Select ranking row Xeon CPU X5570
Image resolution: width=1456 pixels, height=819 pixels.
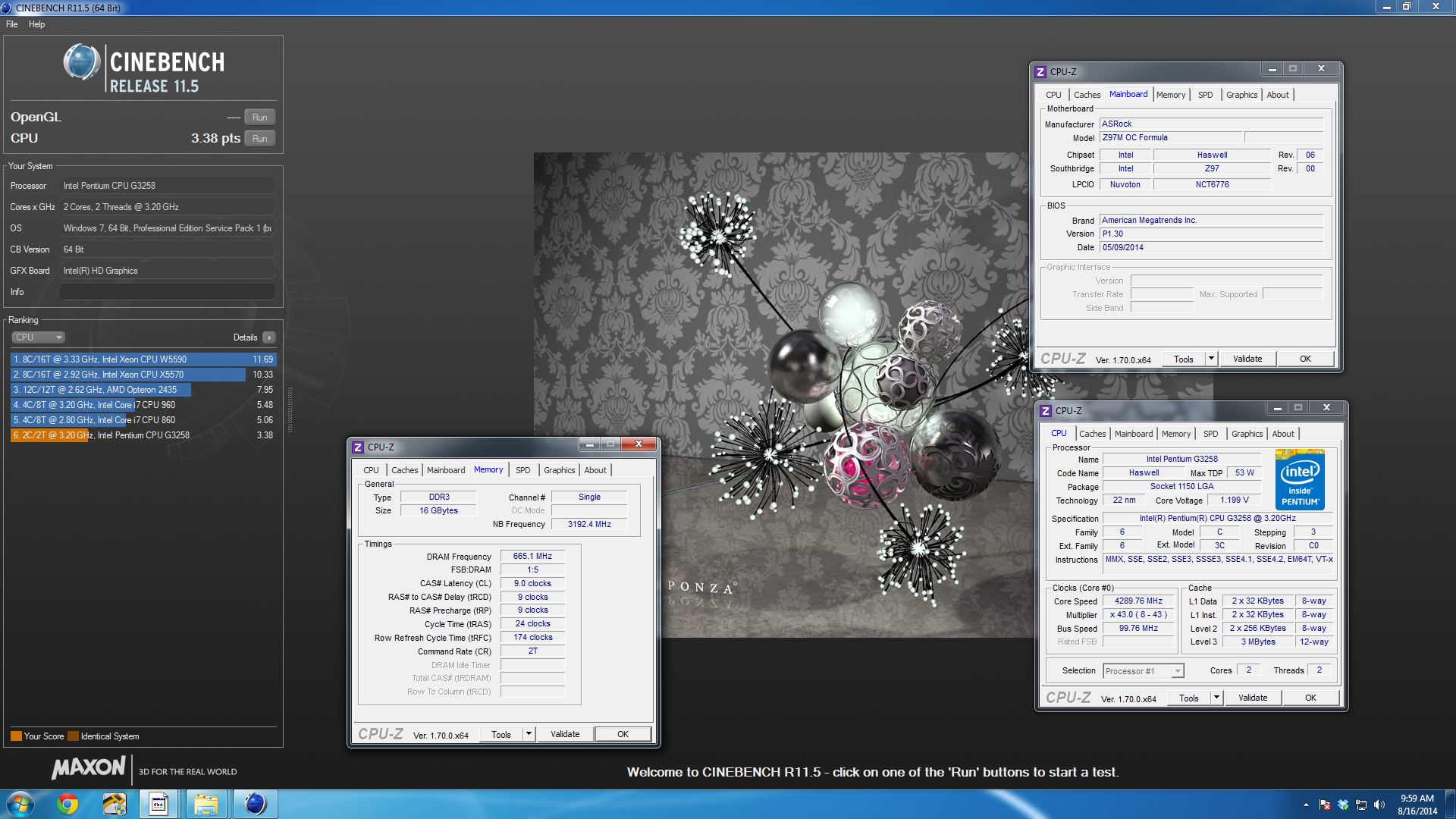143,375
